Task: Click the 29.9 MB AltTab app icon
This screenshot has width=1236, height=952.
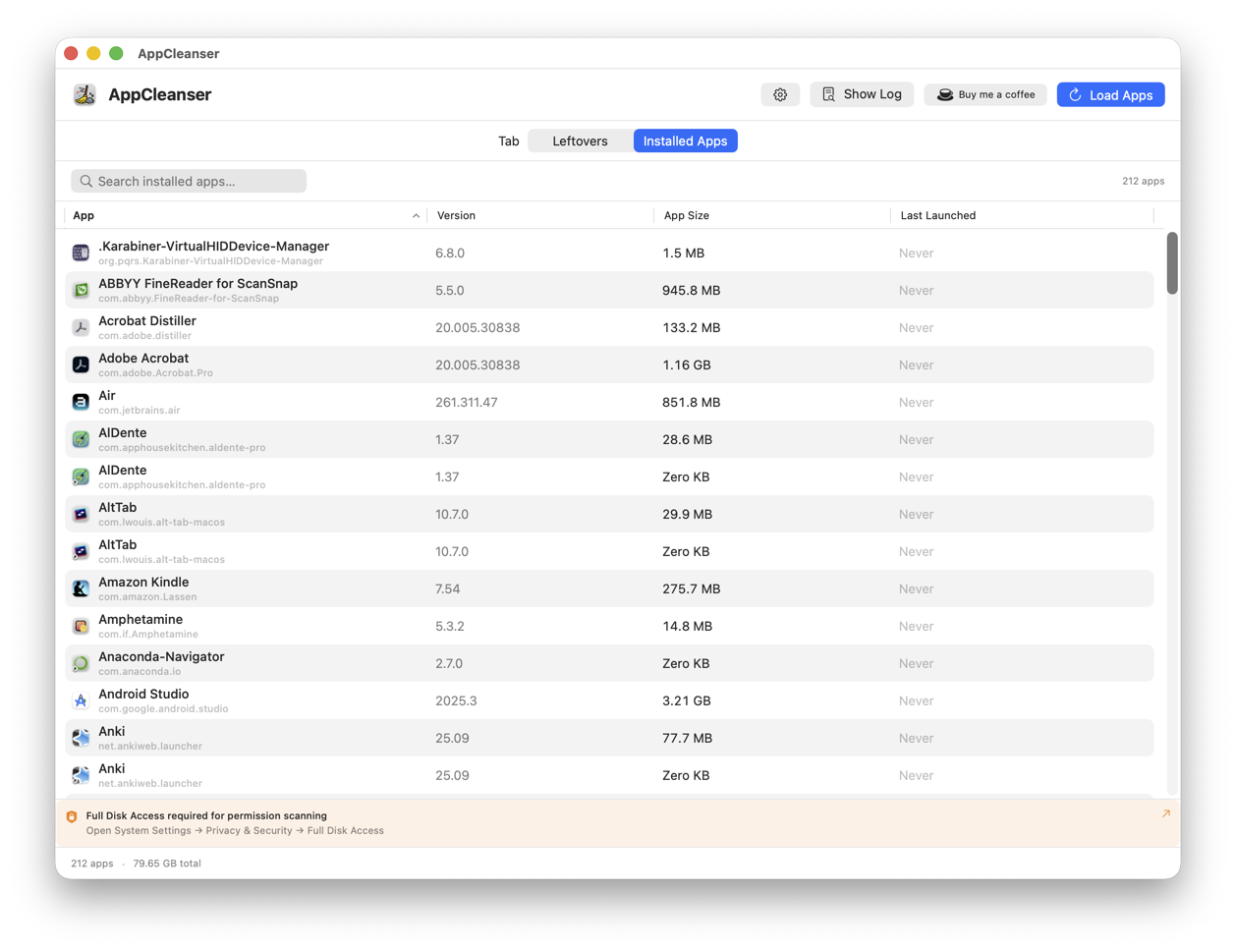Action: point(81,514)
